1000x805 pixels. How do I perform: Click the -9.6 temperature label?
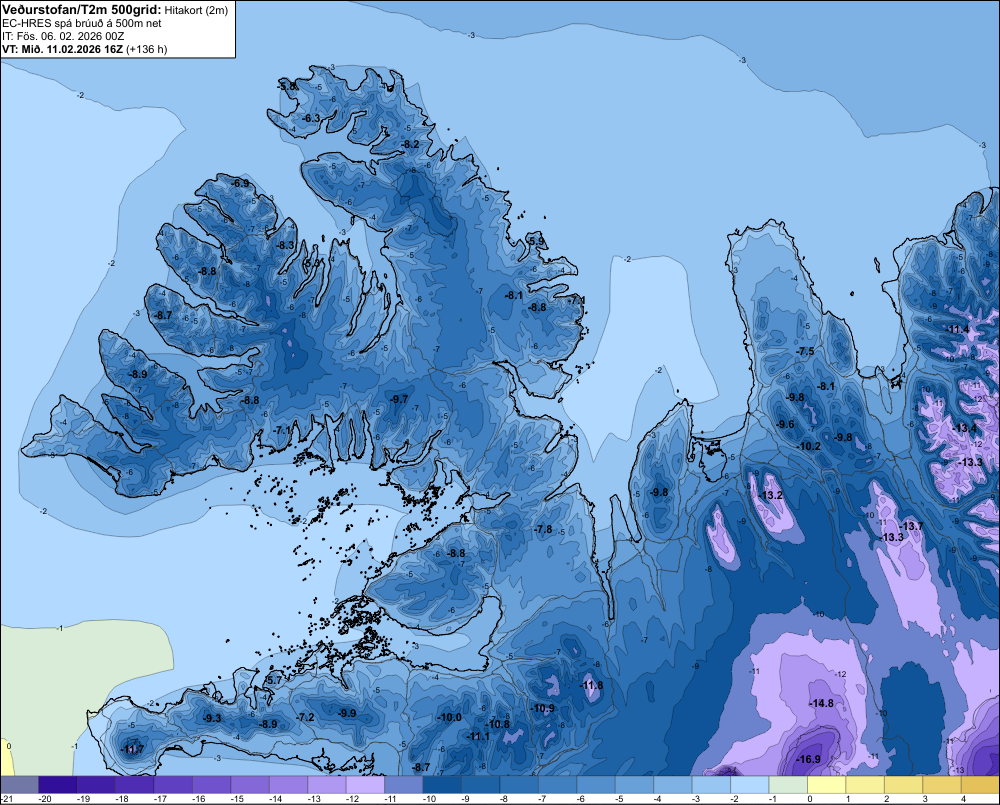click(x=785, y=424)
